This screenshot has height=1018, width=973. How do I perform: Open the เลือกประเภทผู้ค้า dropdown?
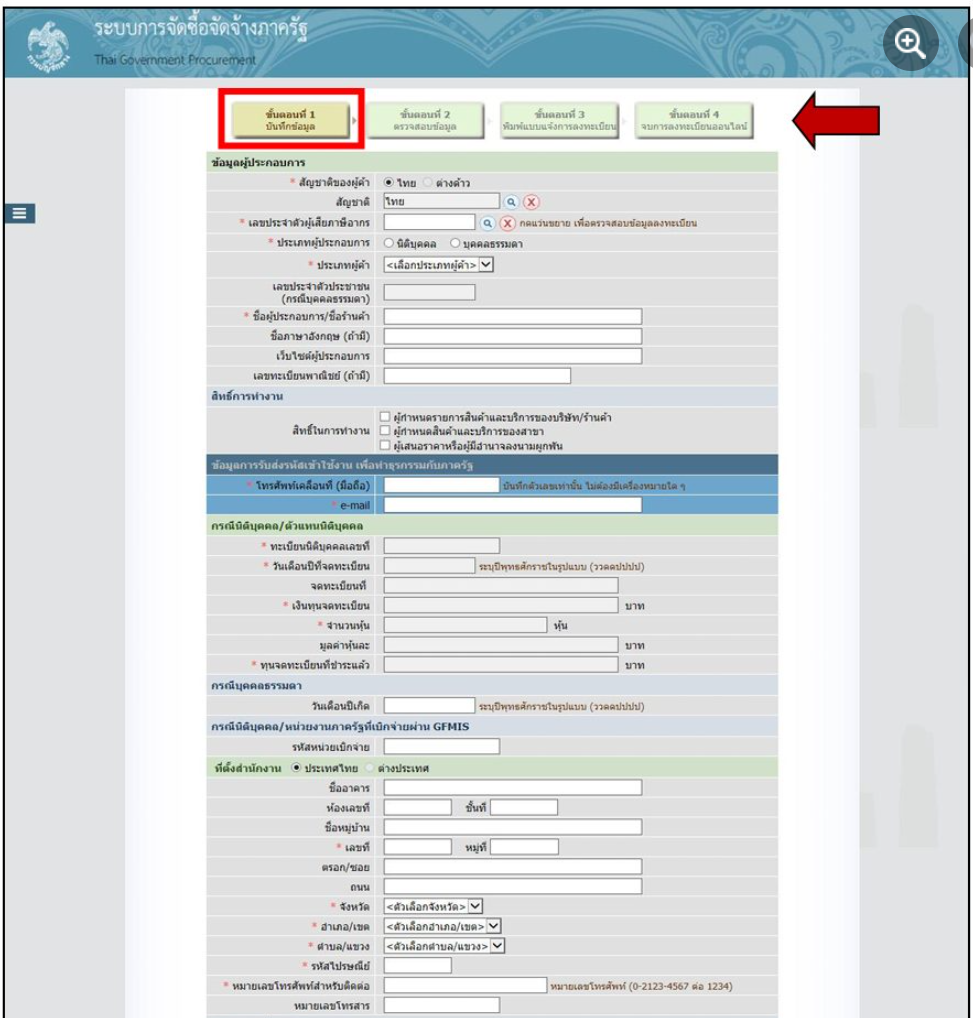(439, 265)
